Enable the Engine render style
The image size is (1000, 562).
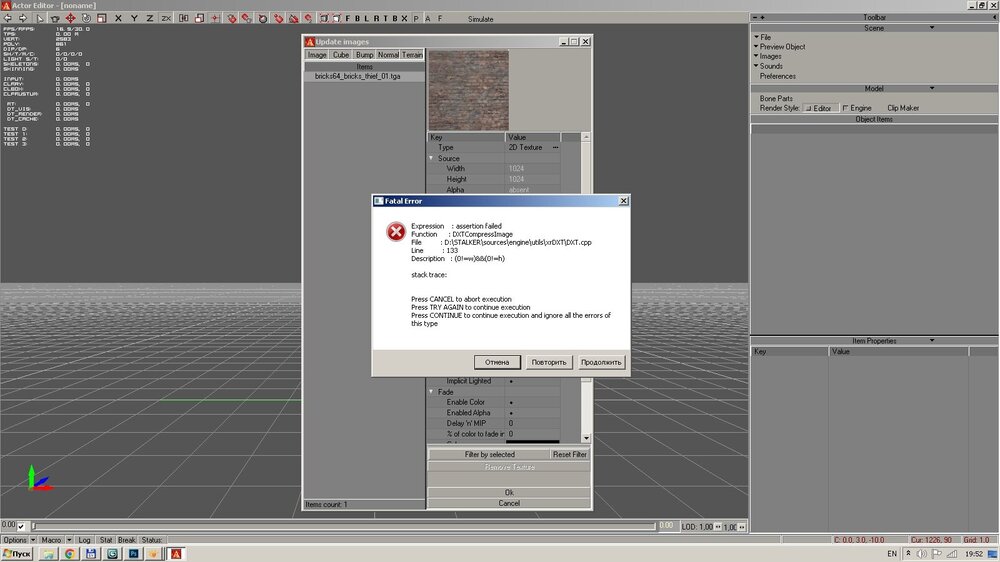tap(845, 108)
